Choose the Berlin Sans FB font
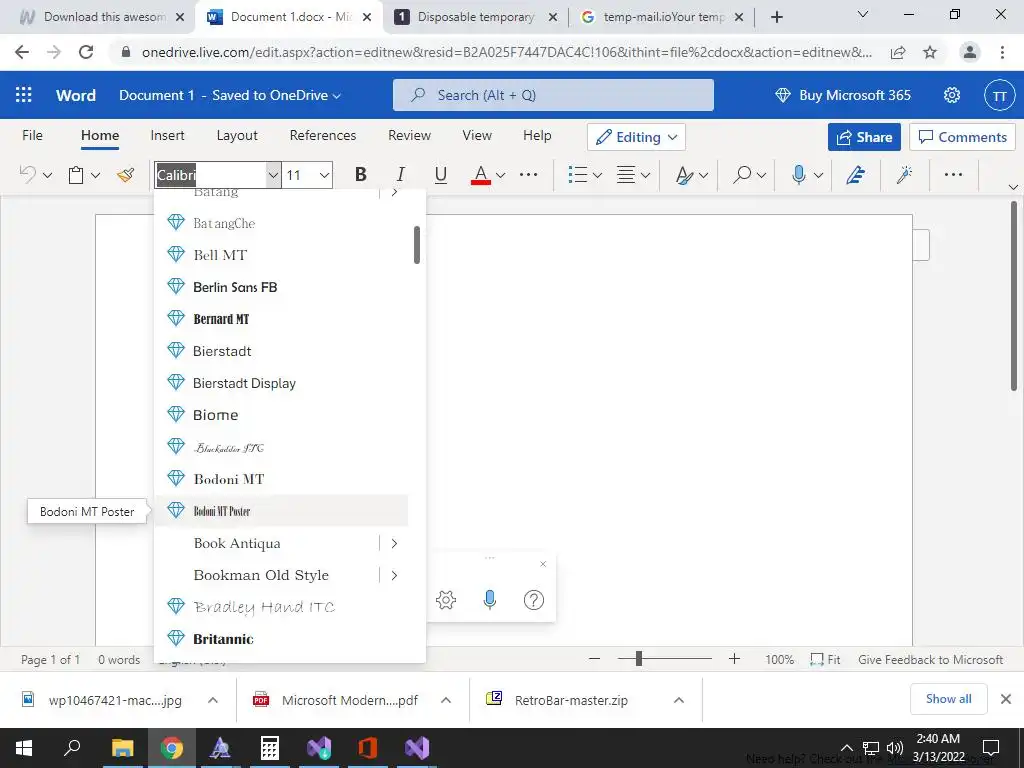Screen dimensions: 1024x768 coord(281,287)
